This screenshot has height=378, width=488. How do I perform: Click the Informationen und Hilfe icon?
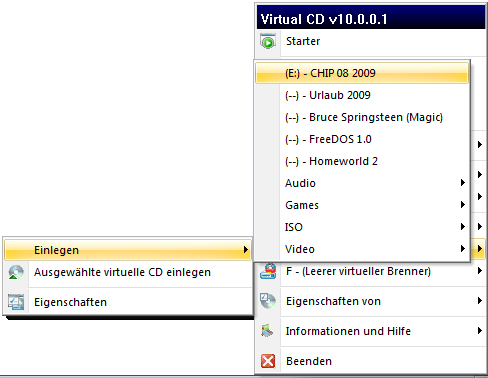pyautogui.click(x=267, y=331)
